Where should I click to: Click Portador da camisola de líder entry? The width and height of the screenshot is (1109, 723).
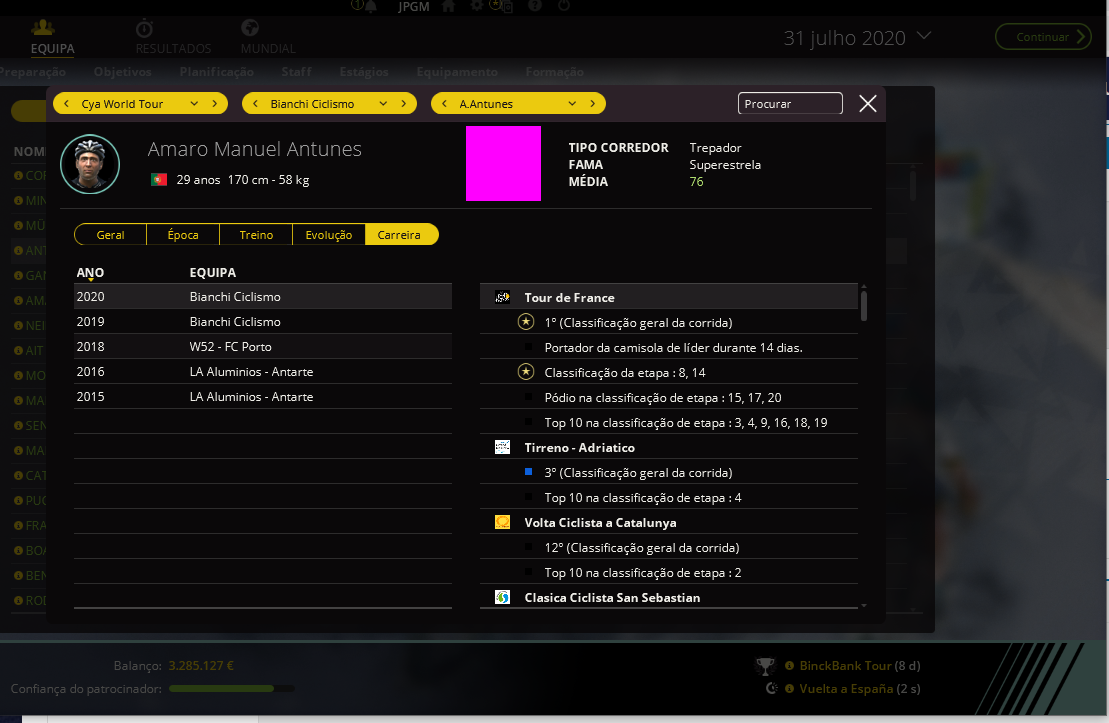pos(673,347)
